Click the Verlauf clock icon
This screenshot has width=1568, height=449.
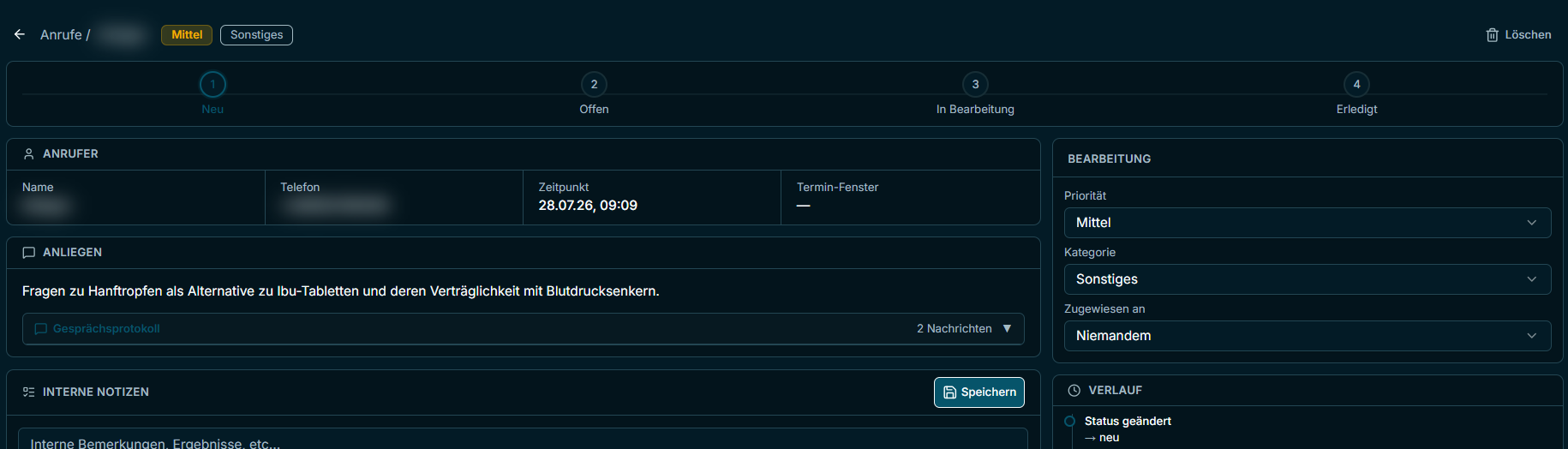point(1074,391)
